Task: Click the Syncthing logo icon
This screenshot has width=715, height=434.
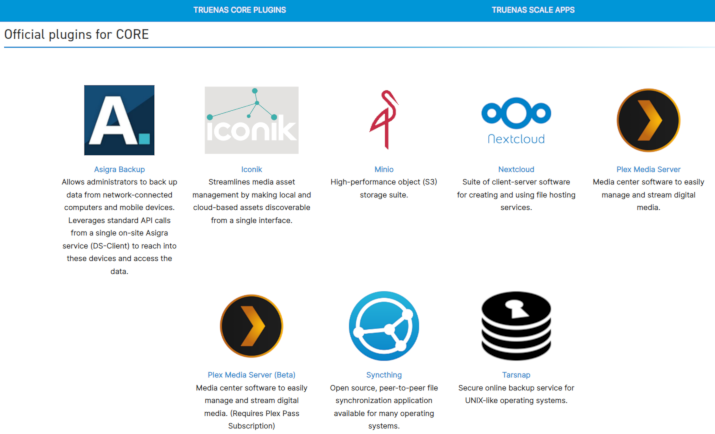Action: 384,326
